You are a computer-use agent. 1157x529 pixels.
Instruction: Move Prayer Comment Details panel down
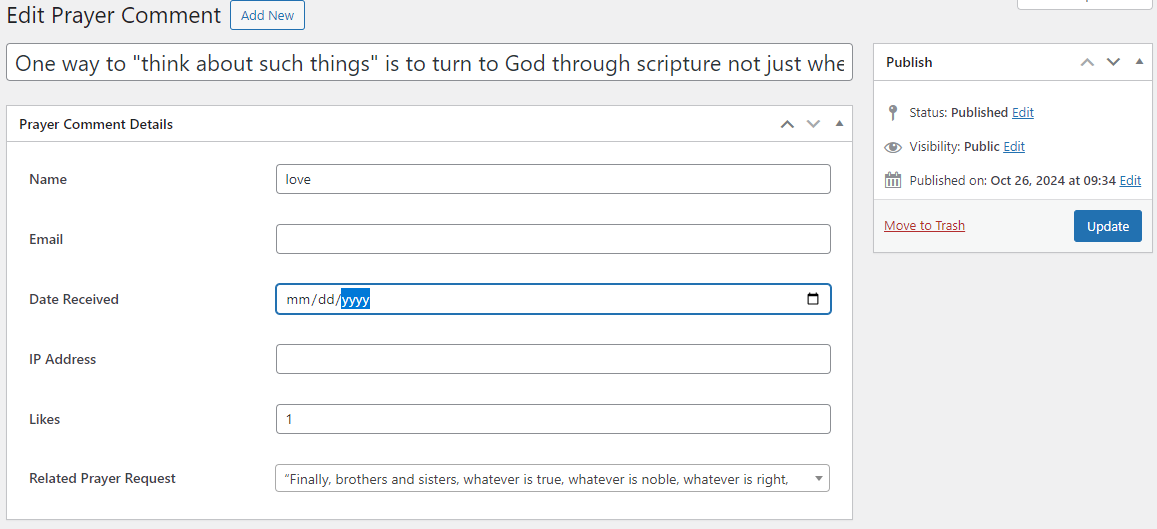pyautogui.click(x=813, y=124)
